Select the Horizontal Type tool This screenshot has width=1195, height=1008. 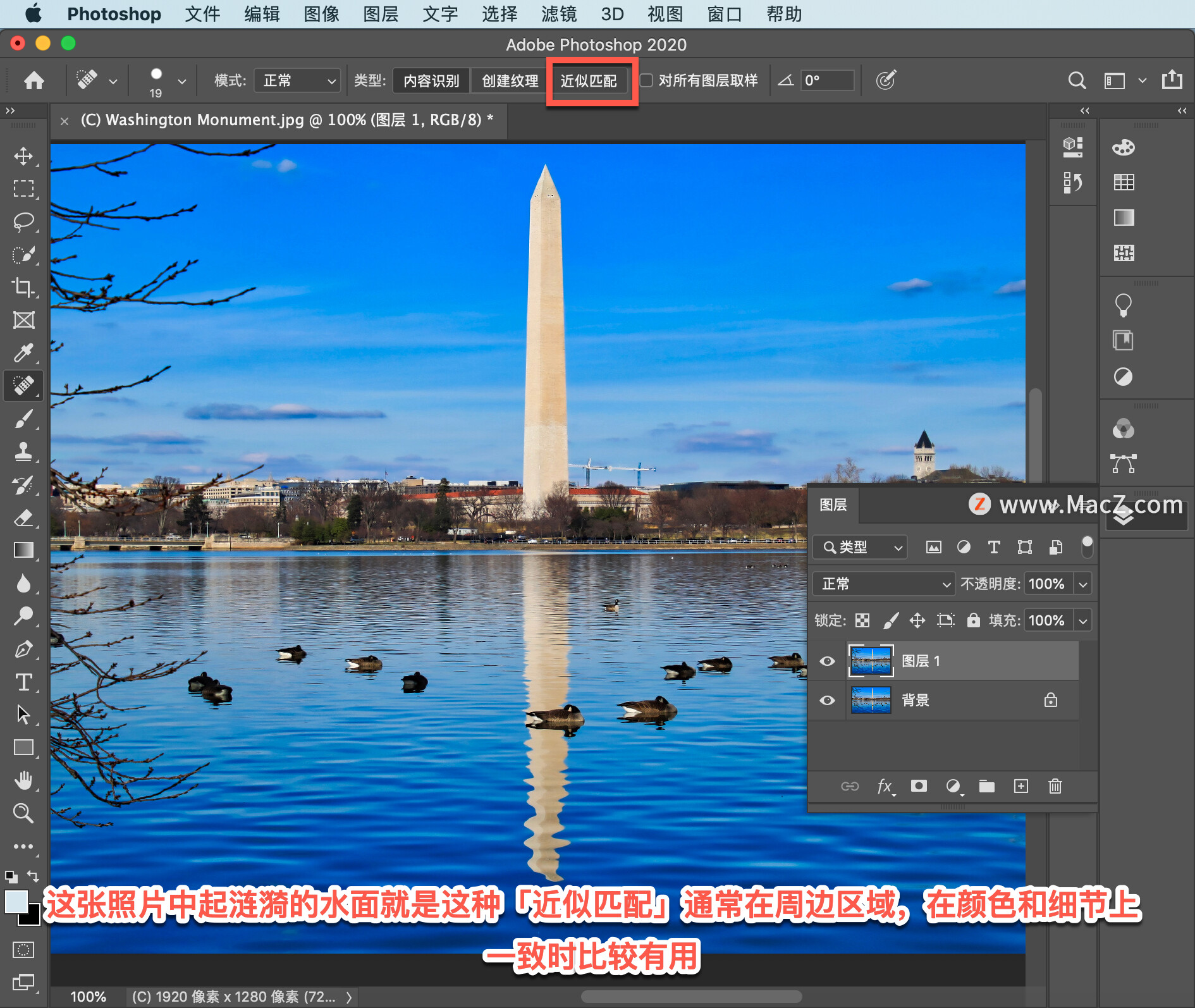click(23, 682)
